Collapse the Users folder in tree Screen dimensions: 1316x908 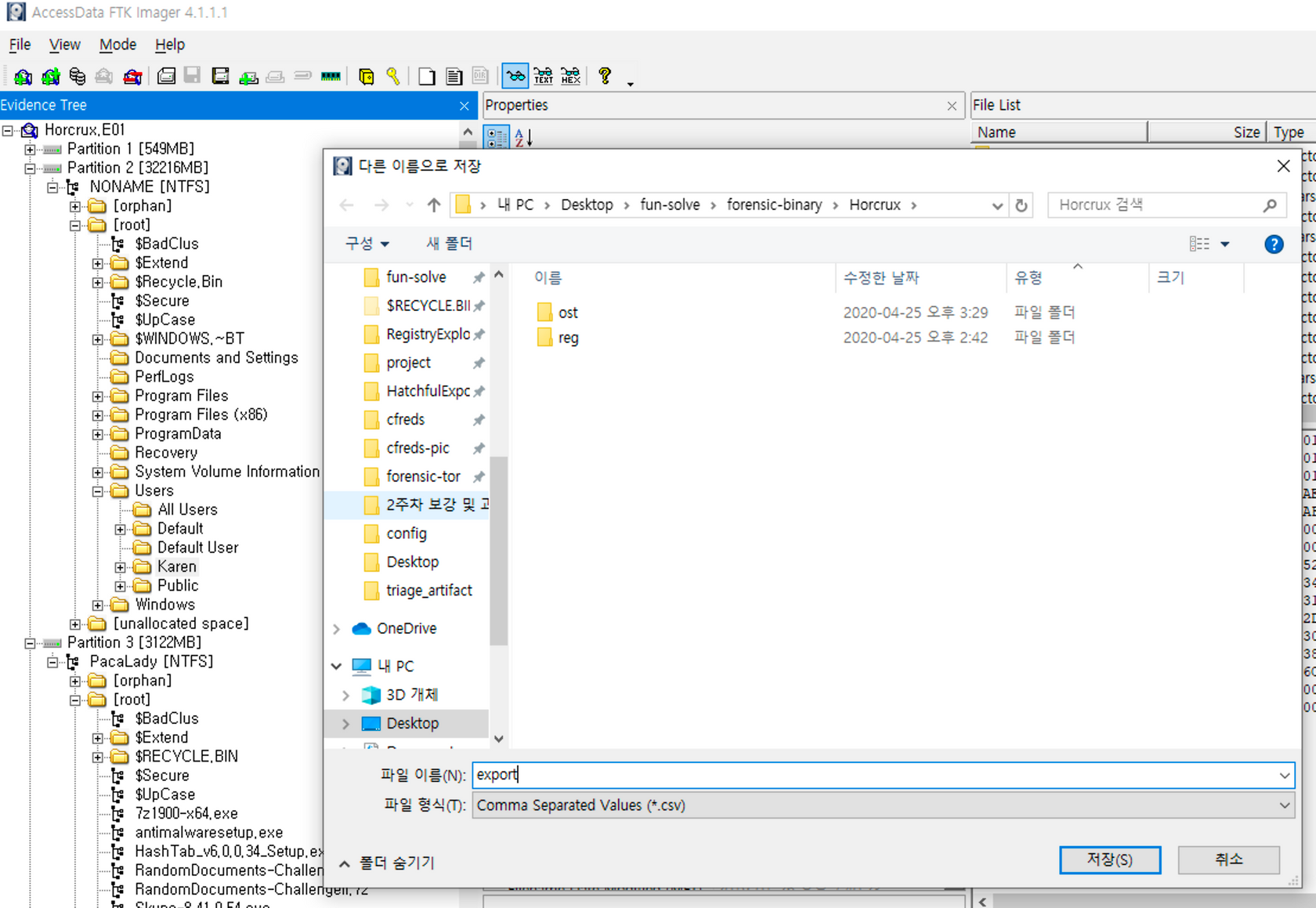tap(97, 492)
